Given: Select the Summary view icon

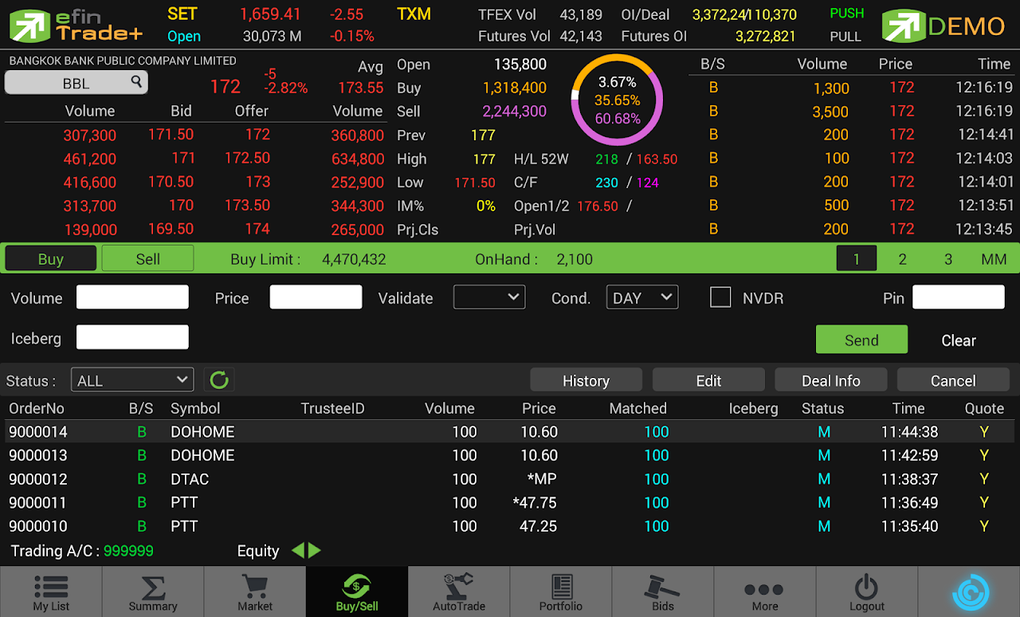Looking at the screenshot, I should click(152, 591).
